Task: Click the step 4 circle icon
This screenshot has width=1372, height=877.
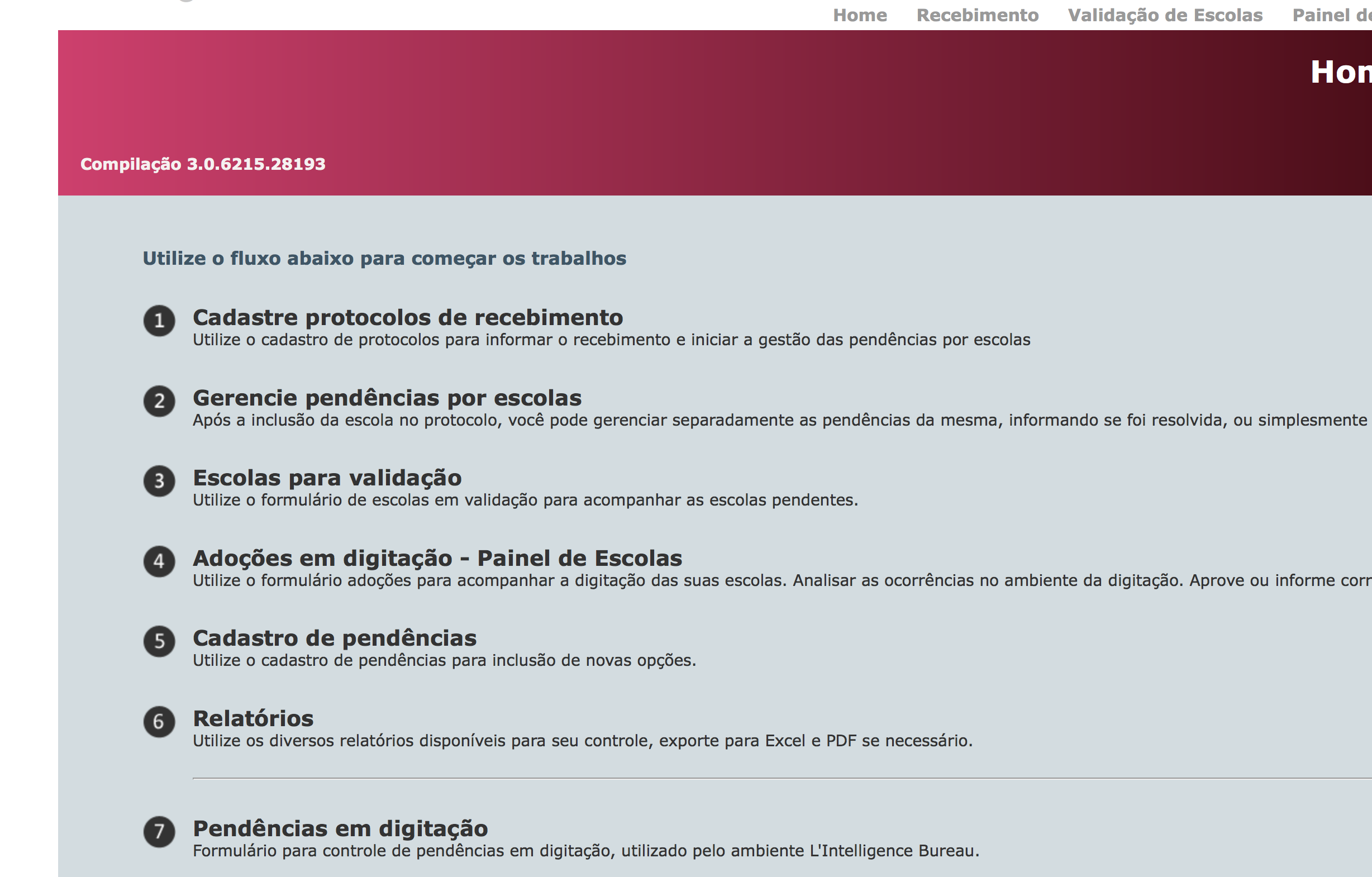Action: [x=159, y=561]
